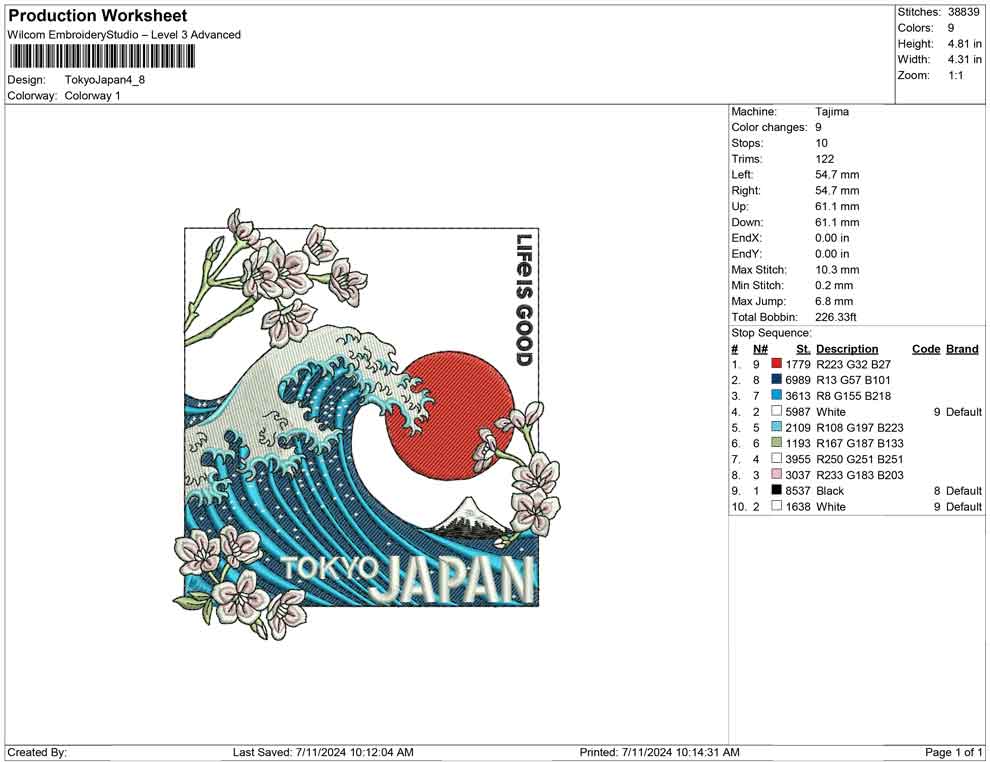Click the Up value 61.1 mm
This screenshot has height=762, width=990.
click(x=837, y=206)
